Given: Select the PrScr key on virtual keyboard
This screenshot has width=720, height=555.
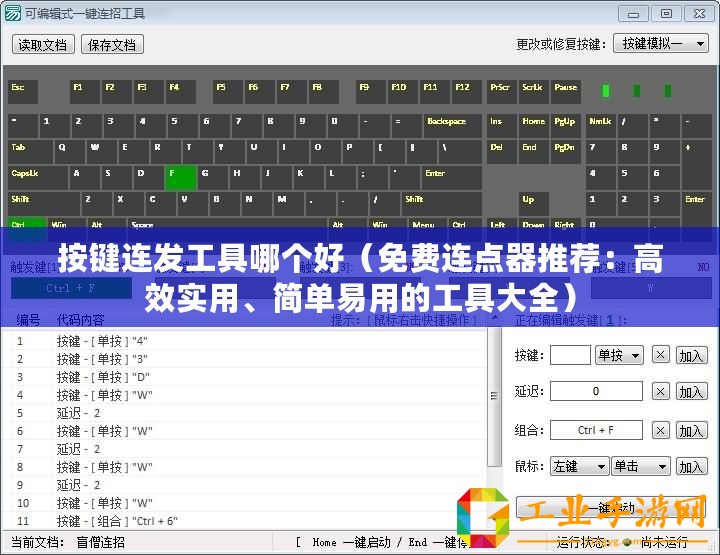Looking at the screenshot, I should pyautogui.click(x=502, y=92).
